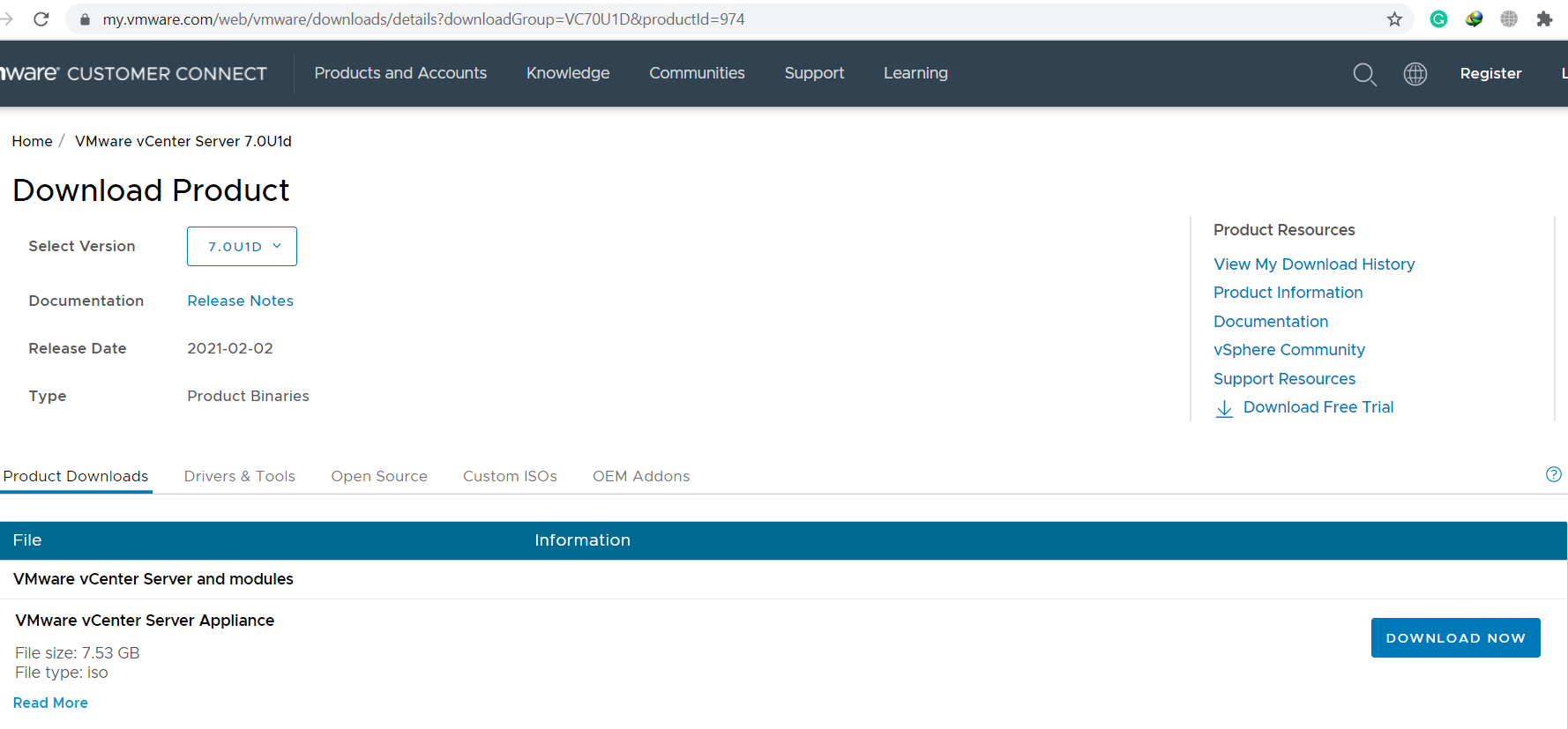Switch to Custom ISOs tab
The height and width of the screenshot is (729, 1568).
(510, 476)
